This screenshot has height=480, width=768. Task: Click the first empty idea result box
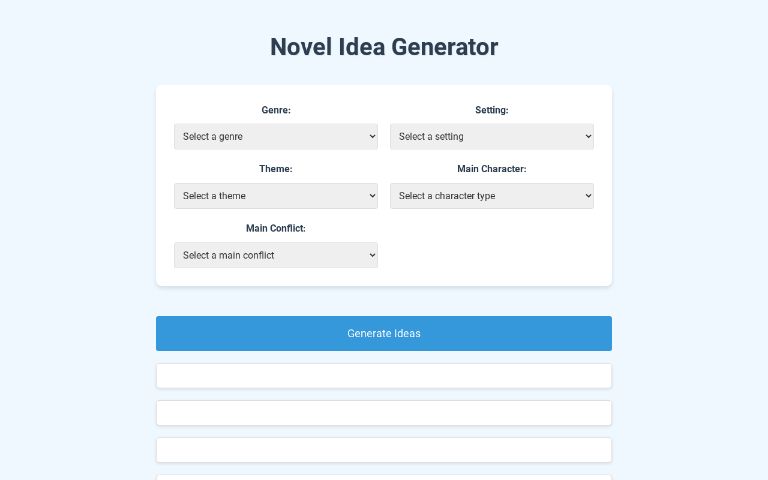click(384, 376)
